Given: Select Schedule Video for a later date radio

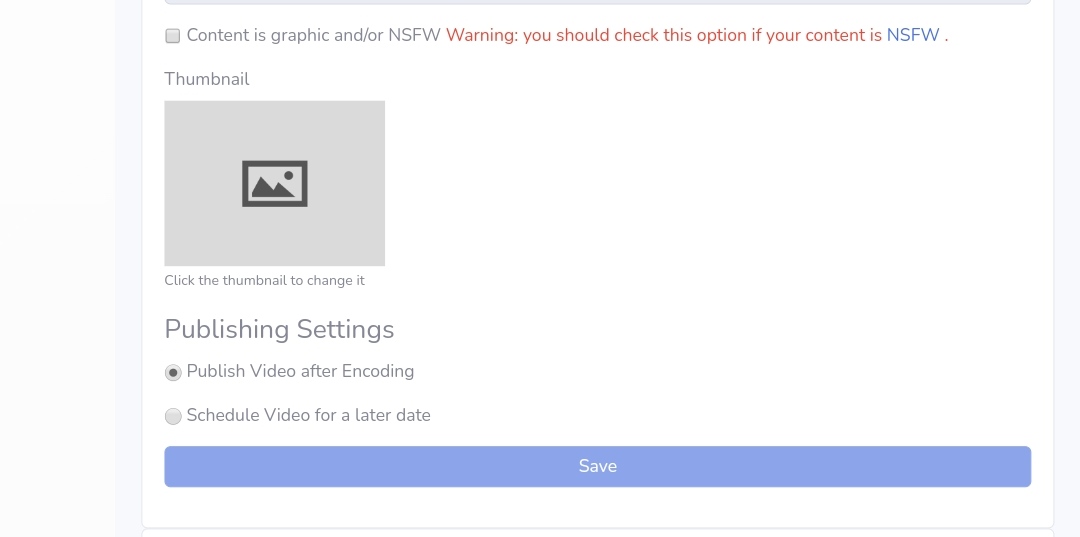Looking at the screenshot, I should coord(173,416).
